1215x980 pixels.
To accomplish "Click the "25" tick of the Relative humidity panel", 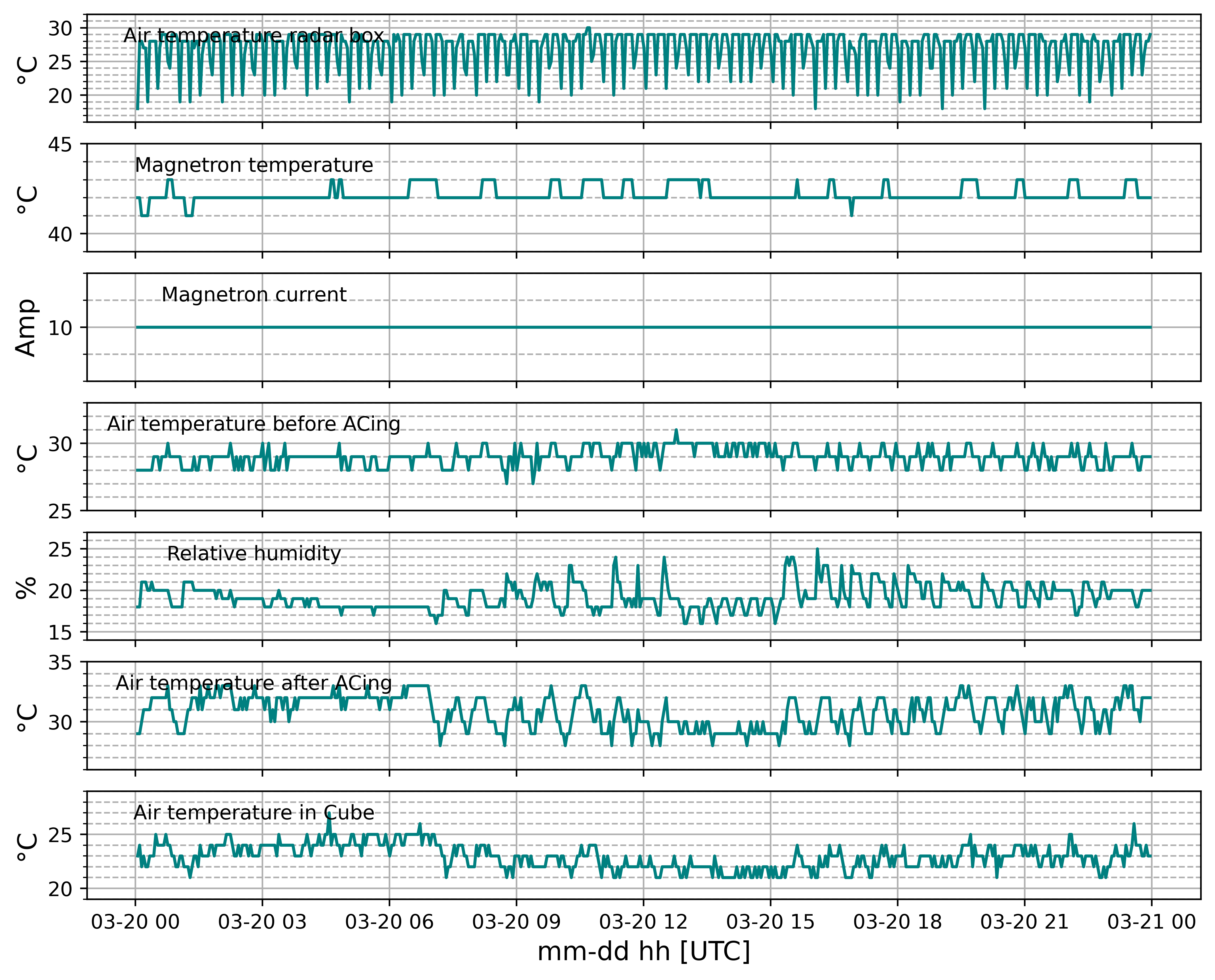I will [60, 549].
